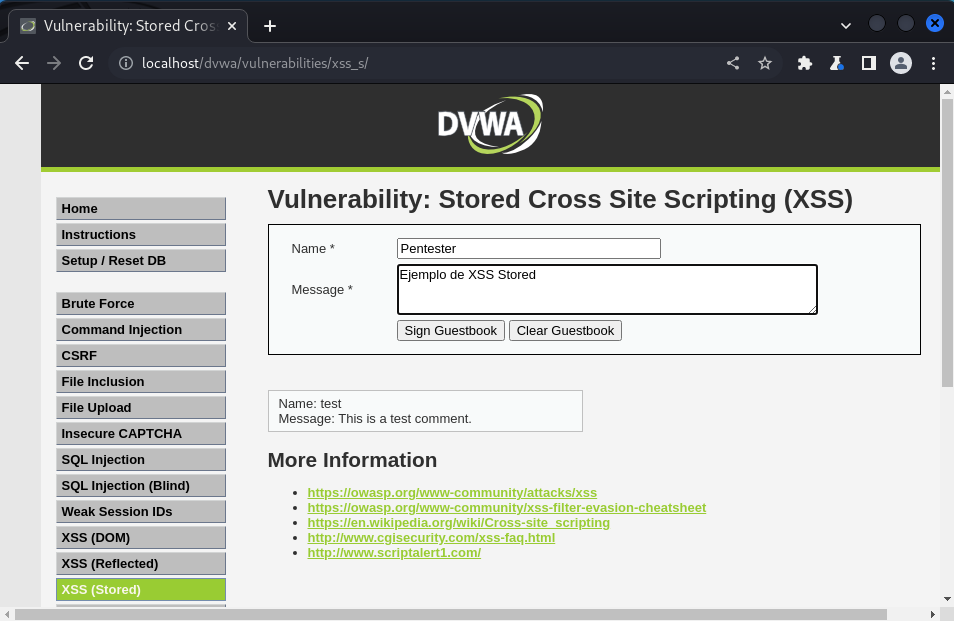954x621 pixels.
Task: Click the Name input field
Action: 529,249
